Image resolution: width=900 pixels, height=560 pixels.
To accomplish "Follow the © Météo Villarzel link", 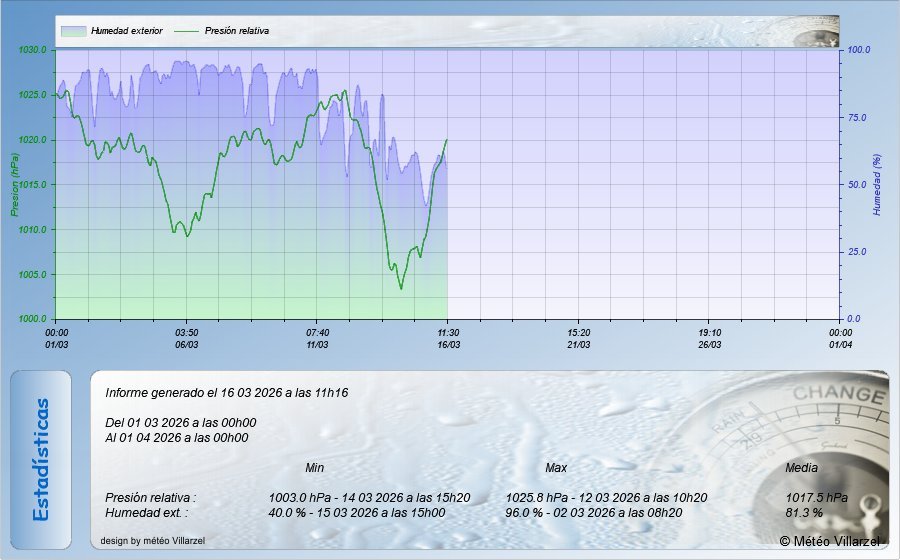I will (830, 541).
